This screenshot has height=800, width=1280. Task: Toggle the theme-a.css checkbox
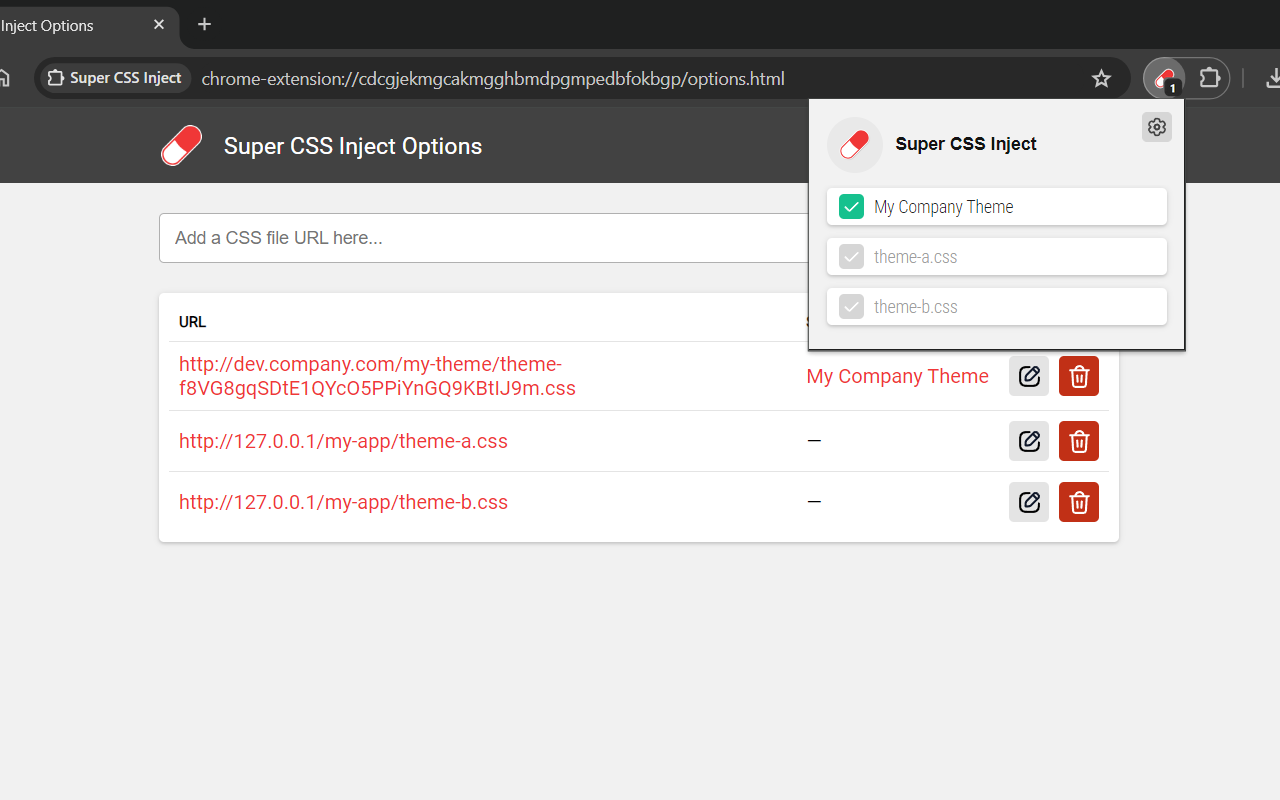click(851, 256)
